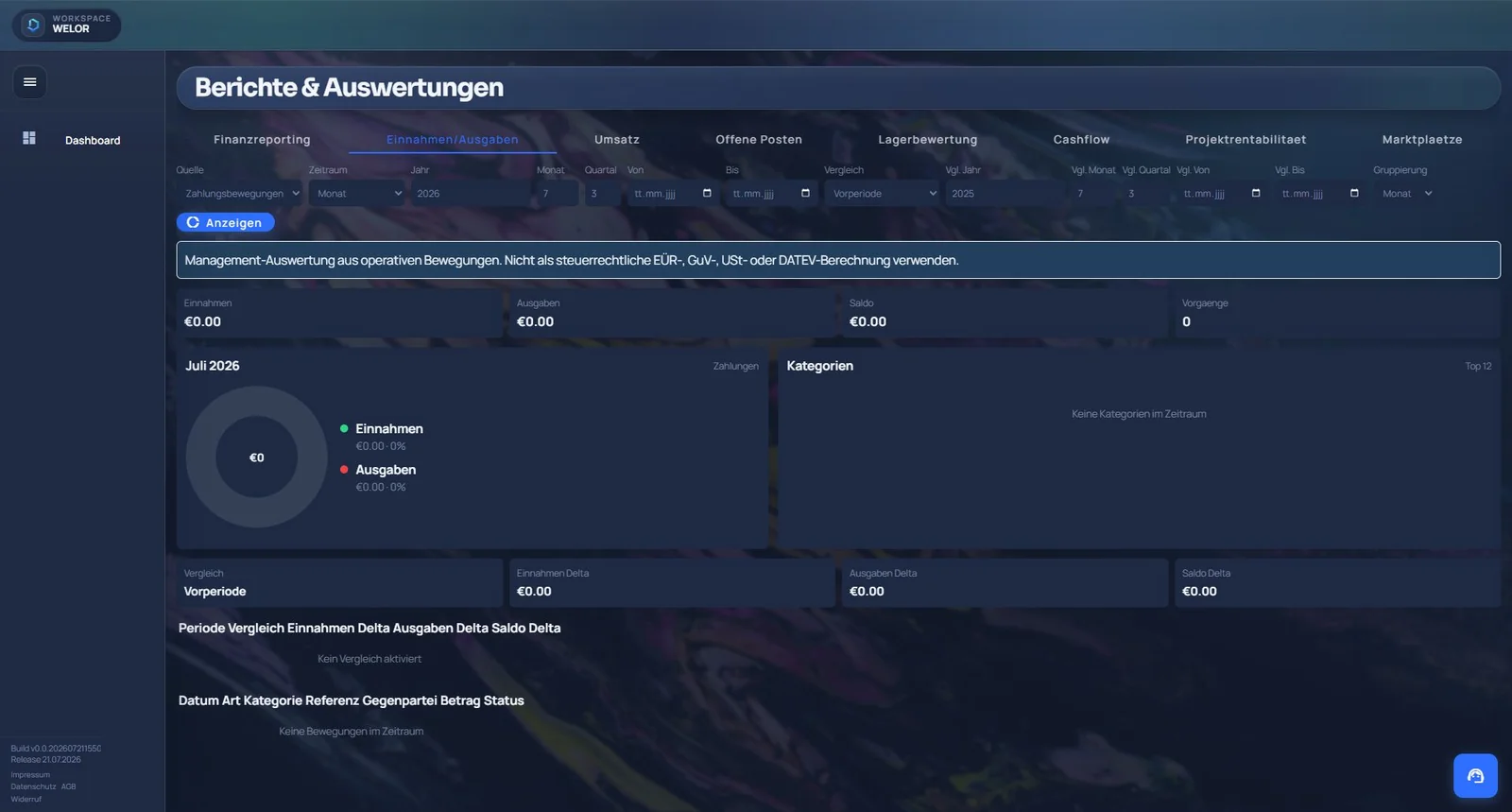Click the Vgl. Jahr field showing 2025

pyautogui.click(x=1005, y=194)
